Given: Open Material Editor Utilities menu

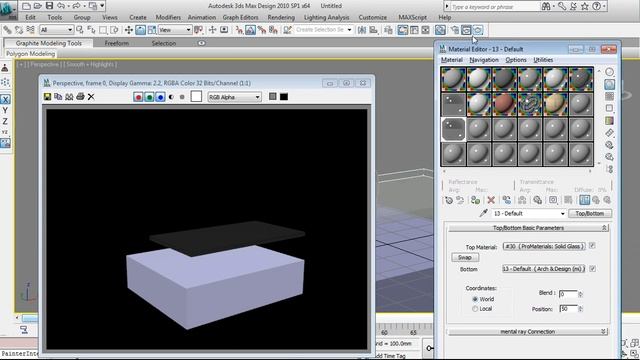Looking at the screenshot, I should [543, 60].
